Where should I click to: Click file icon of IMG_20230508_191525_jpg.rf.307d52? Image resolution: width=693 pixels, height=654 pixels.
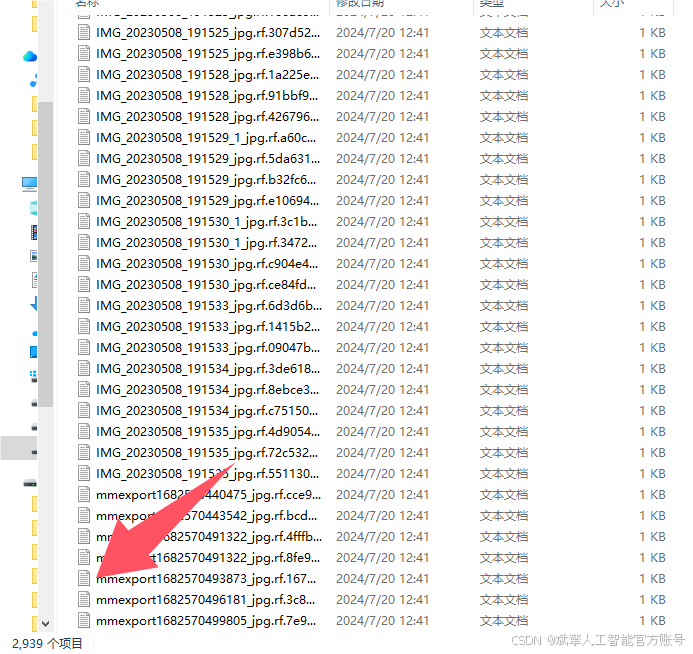[84, 33]
